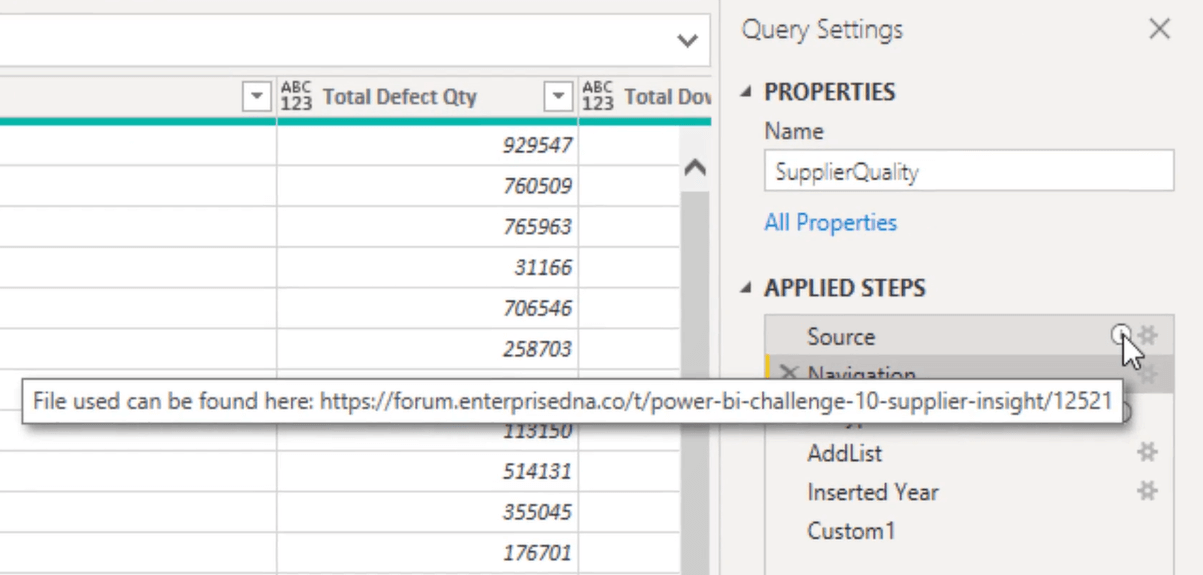Viewport: 1203px width, 575px height.
Task: Select the cell with value 31166
Action: click(427, 268)
